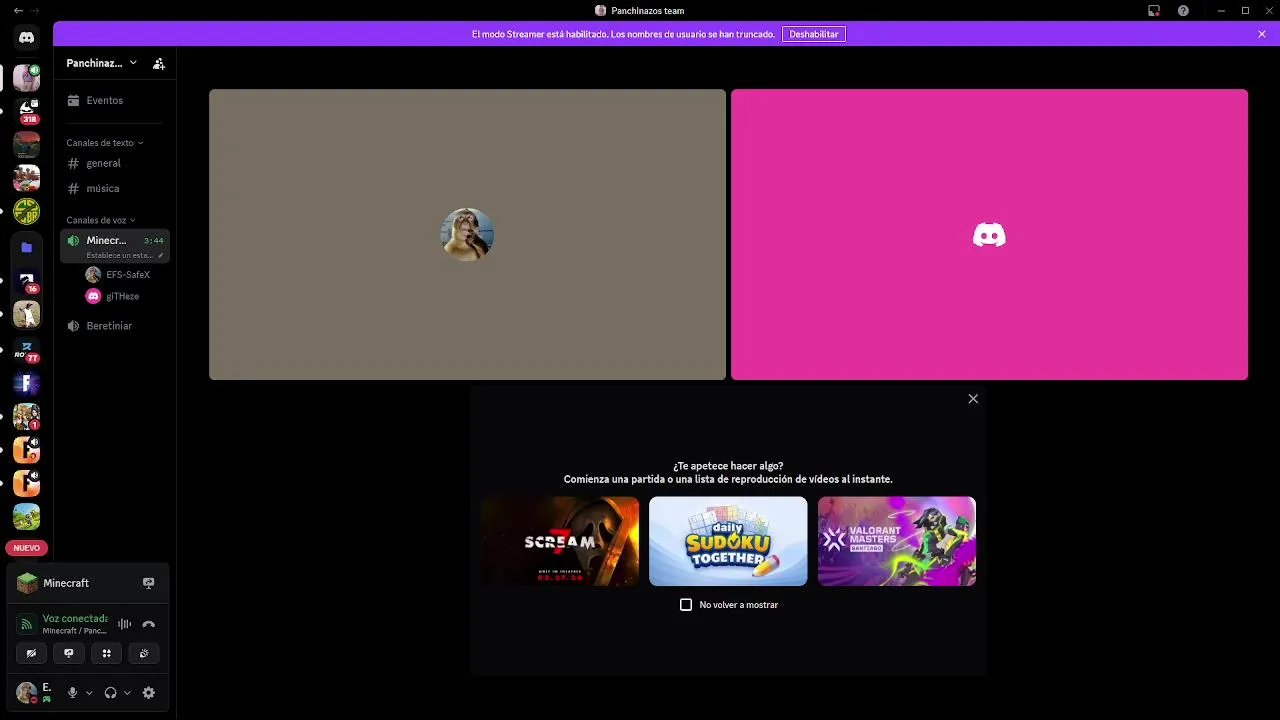Click the Voz conectada status text

[75, 618]
